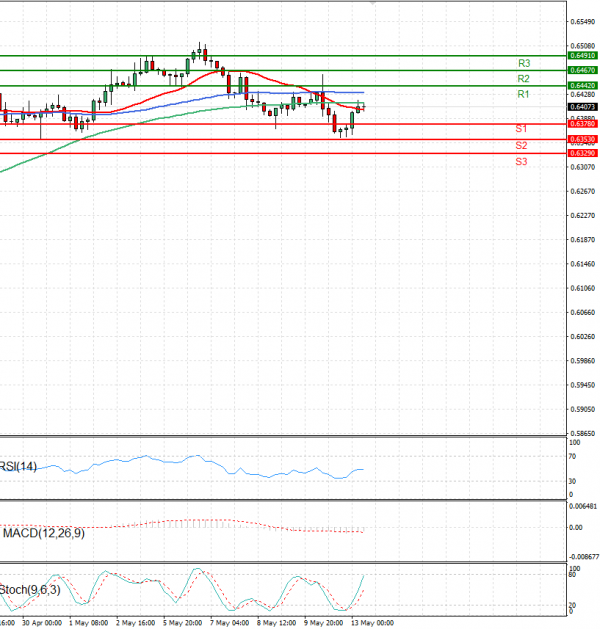This screenshot has height=629, width=600.
Task: Click the RSI(14) indicator label
Action: click(x=18, y=467)
